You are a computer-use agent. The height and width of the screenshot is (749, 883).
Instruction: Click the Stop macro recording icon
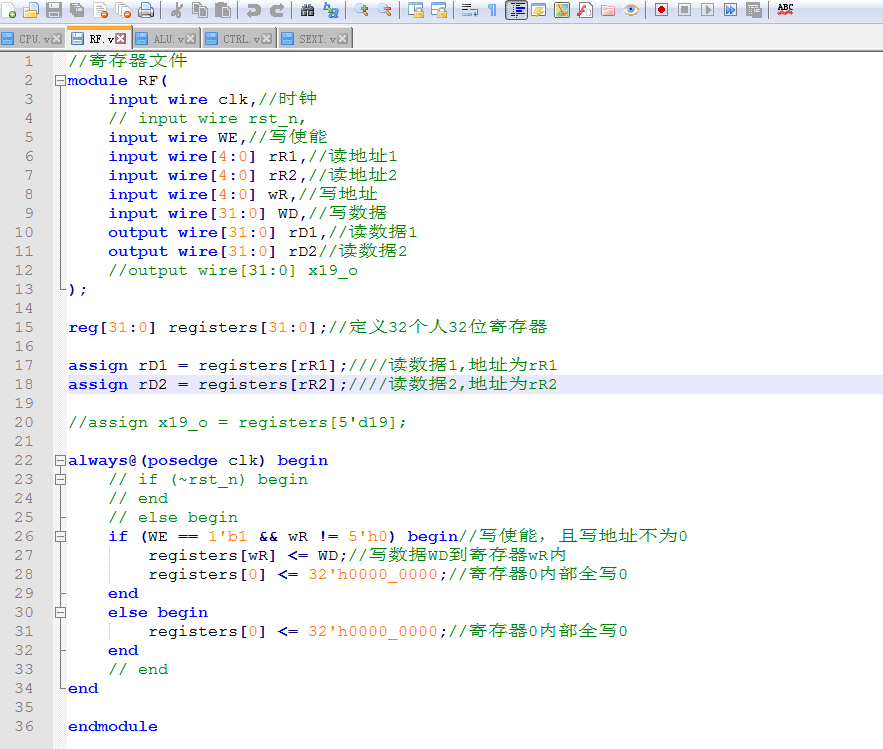click(x=684, y=10)
